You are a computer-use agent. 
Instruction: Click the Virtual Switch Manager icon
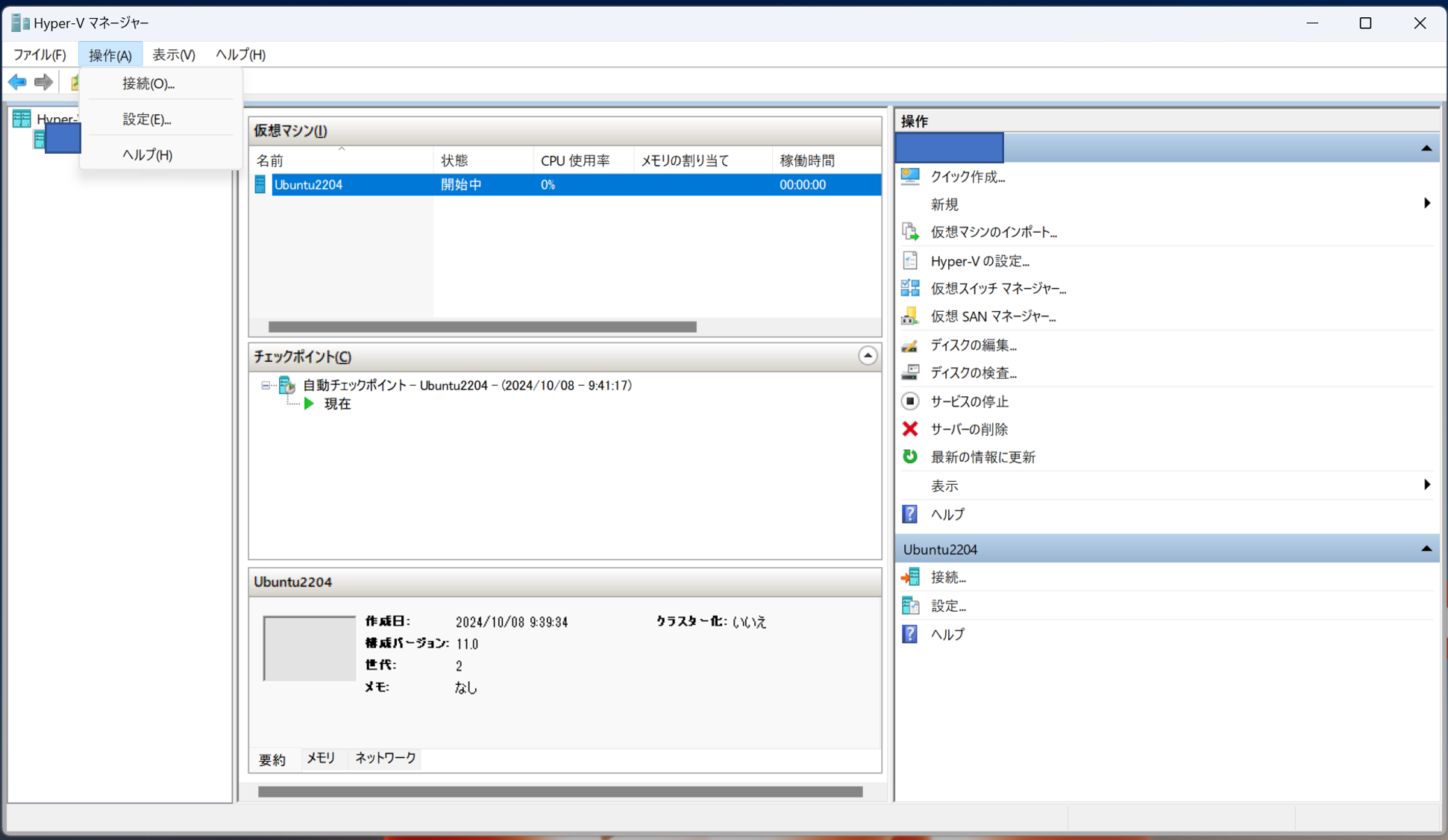pyautogui.click(x=910, y=288)
